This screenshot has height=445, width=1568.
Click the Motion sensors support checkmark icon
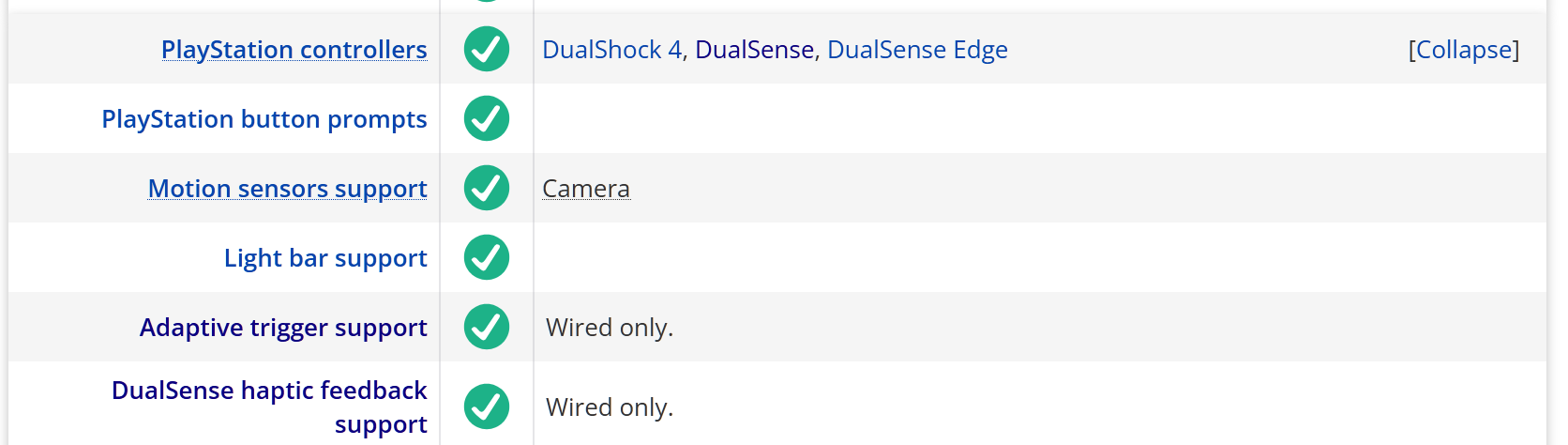pyautogui.click(x=486, y=188)
